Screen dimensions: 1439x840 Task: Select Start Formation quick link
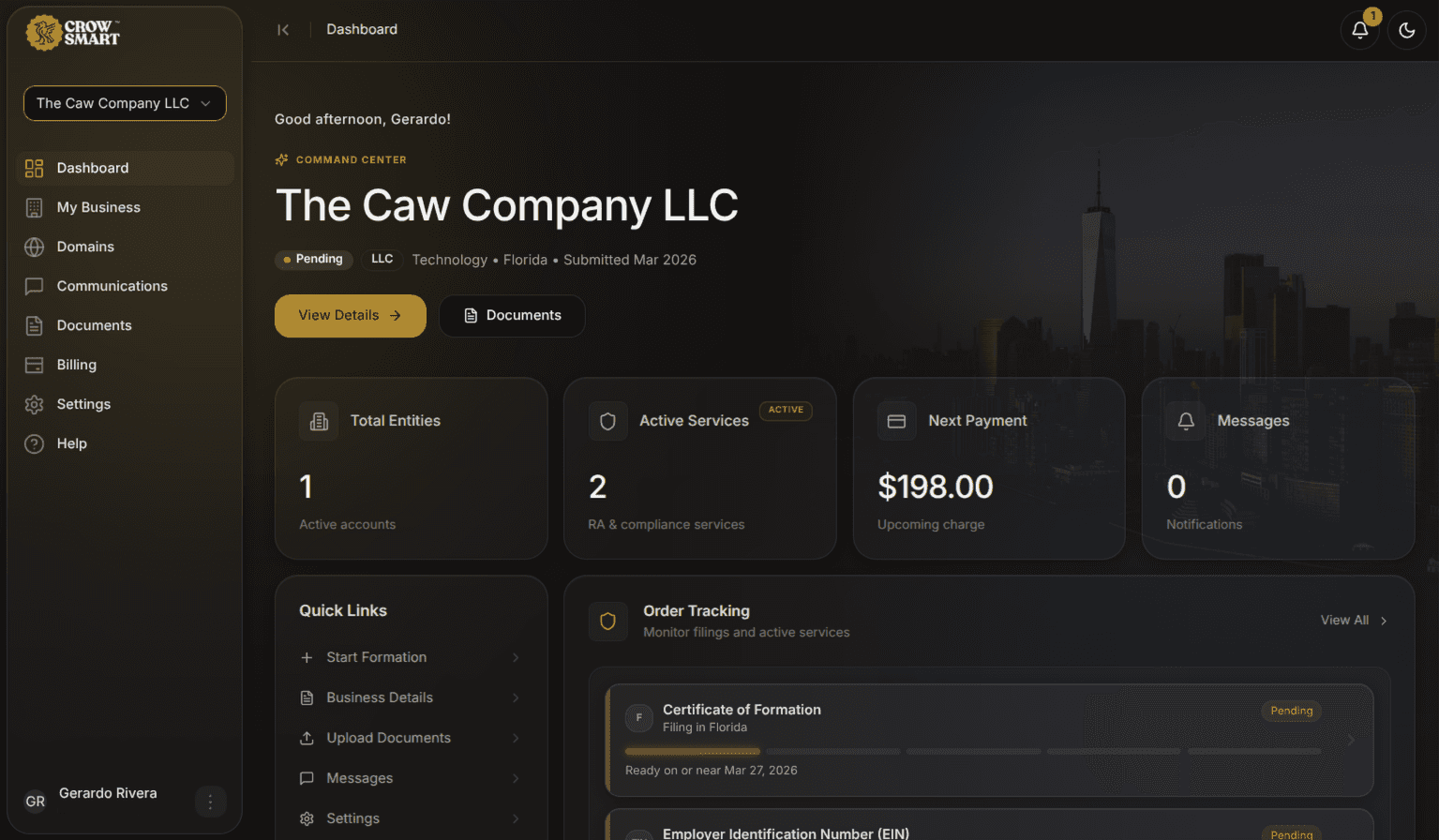(376, 657)
